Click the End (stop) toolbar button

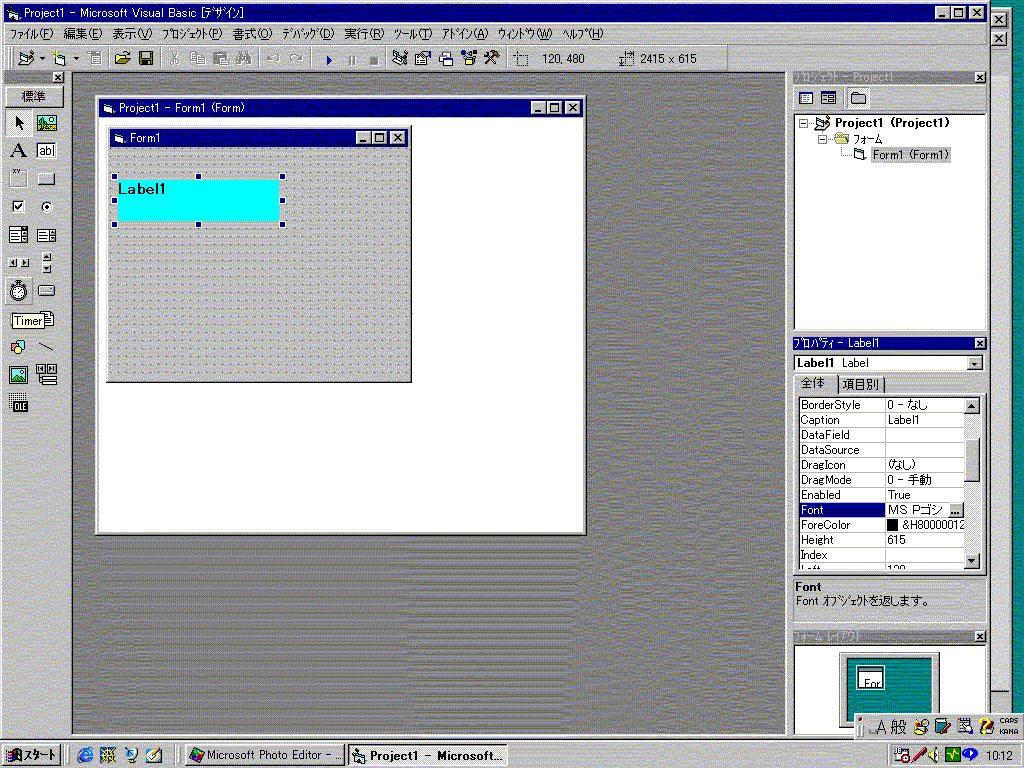click(x=374, y=59)
